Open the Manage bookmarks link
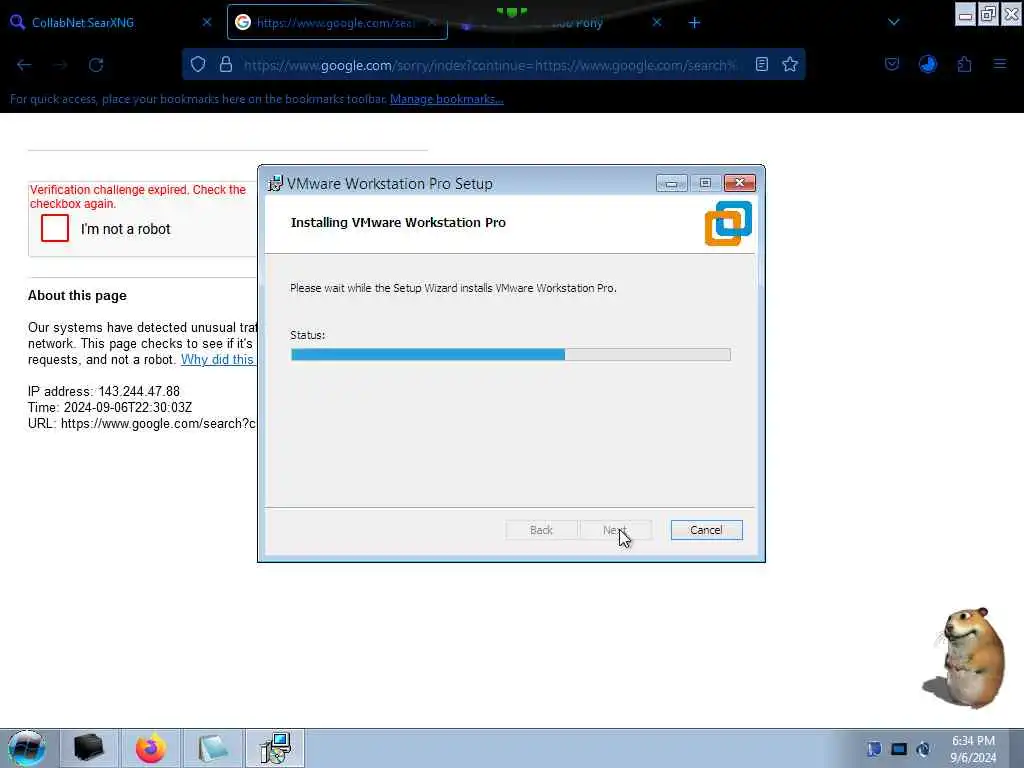 447,99
